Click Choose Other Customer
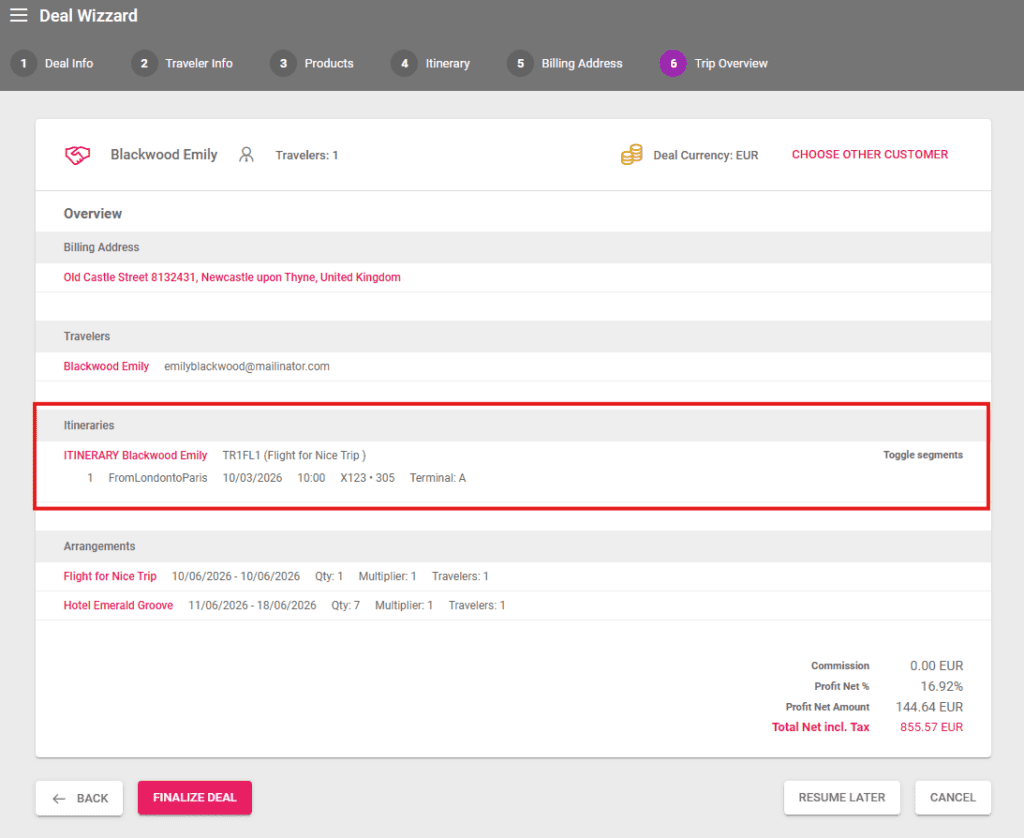This screenshot has width=1024, height=838. (869, 155)
